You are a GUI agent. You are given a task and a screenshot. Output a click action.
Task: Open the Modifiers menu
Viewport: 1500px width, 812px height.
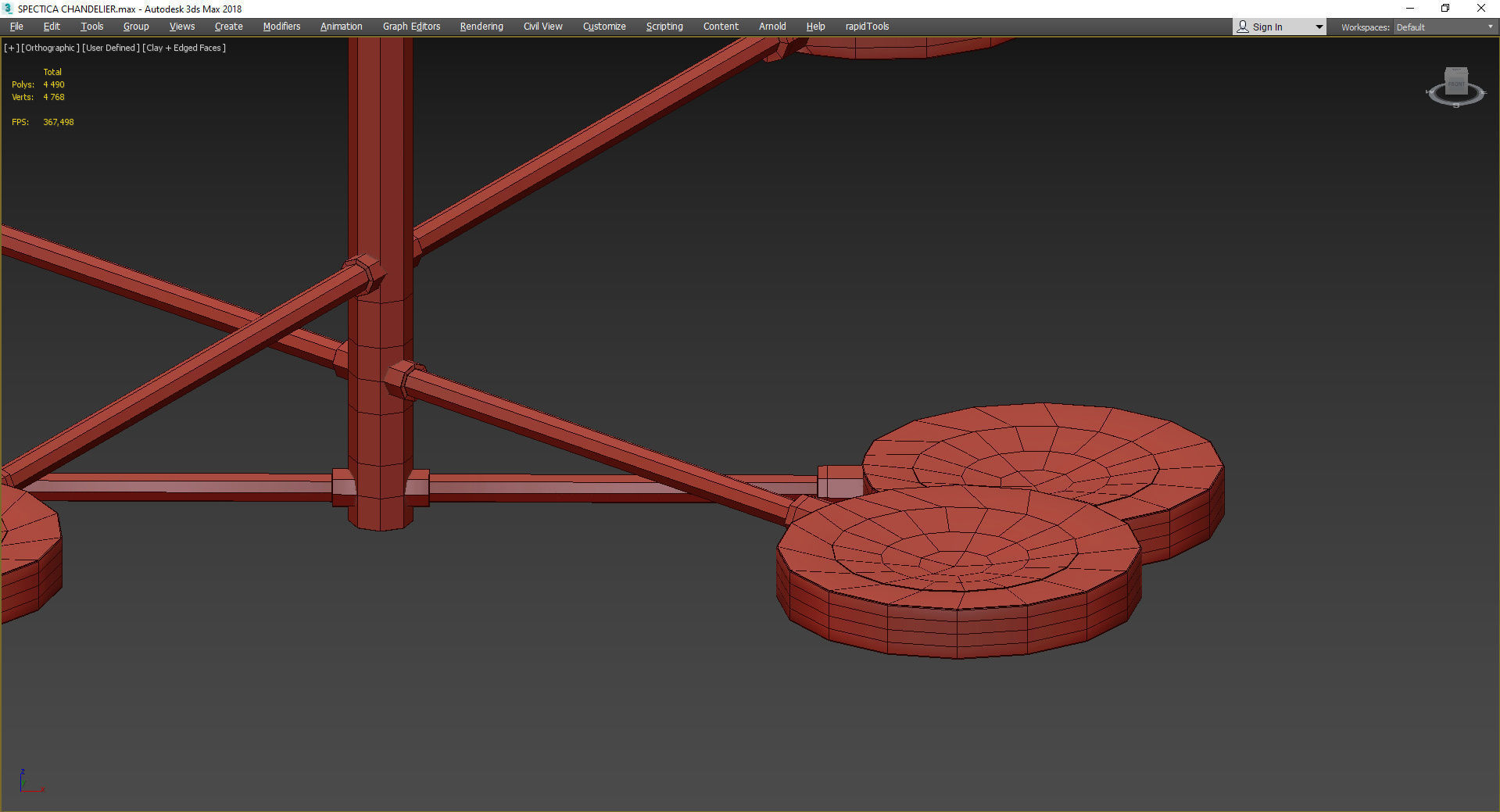[x=281, y=27]
